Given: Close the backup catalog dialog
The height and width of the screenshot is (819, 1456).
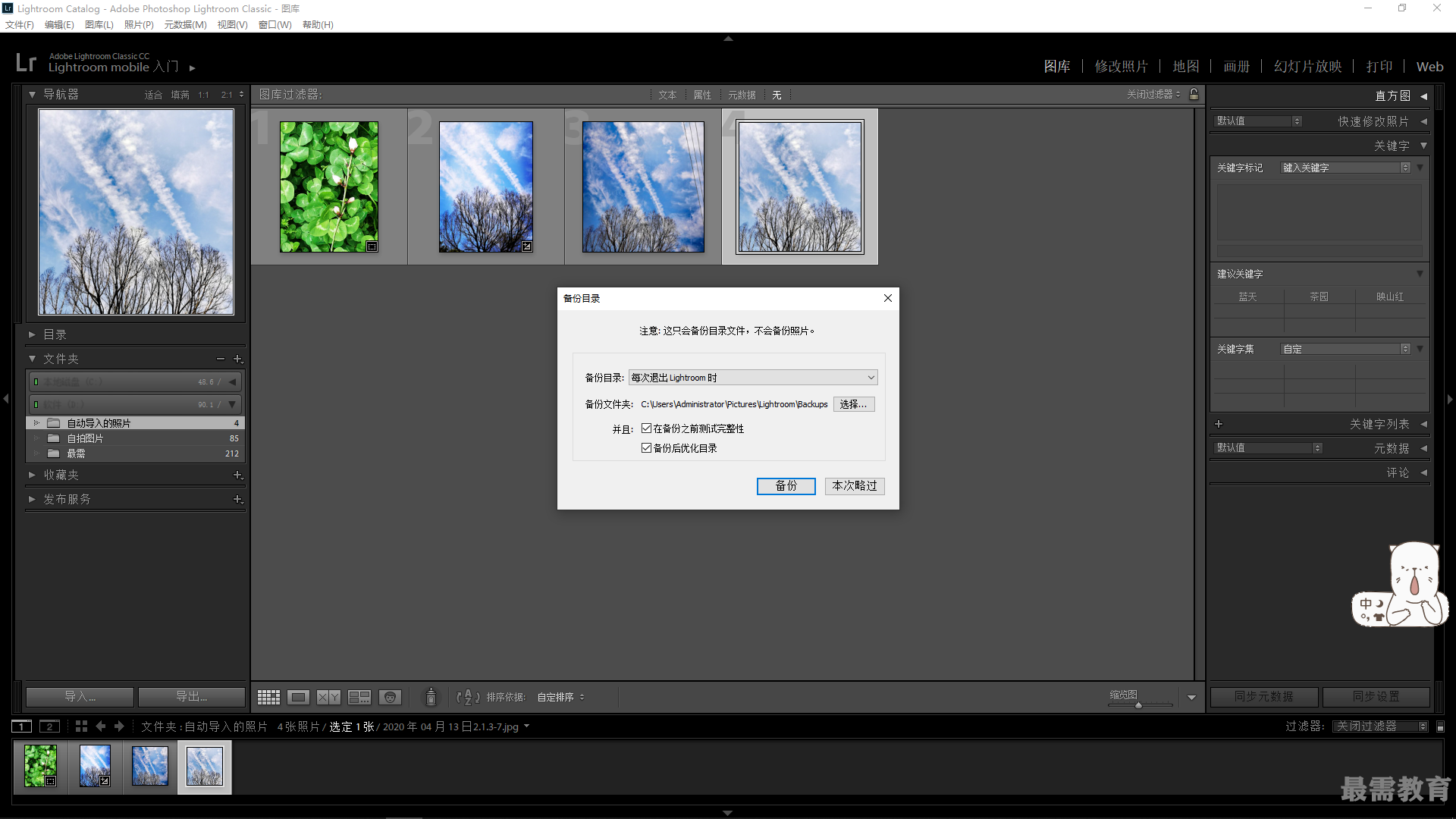Looking at the screenshot, I should click(888, 298).
